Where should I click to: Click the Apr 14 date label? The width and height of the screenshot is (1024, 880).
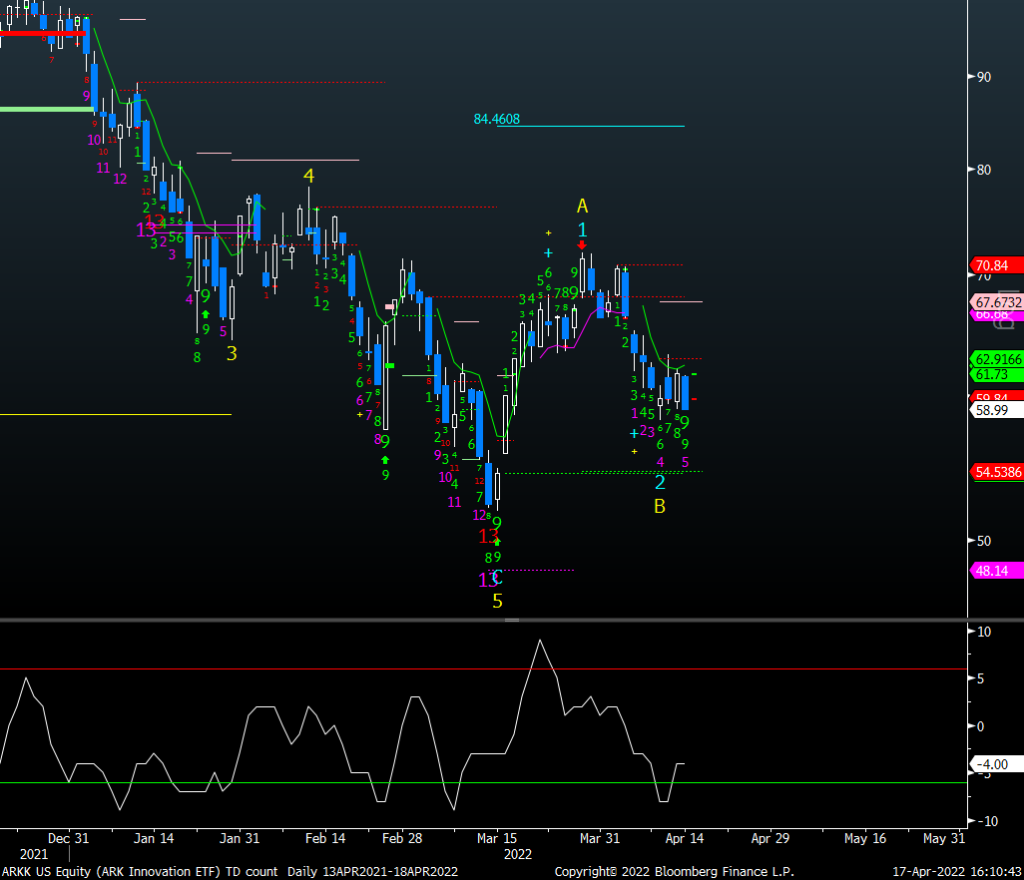tap(684, 838)
